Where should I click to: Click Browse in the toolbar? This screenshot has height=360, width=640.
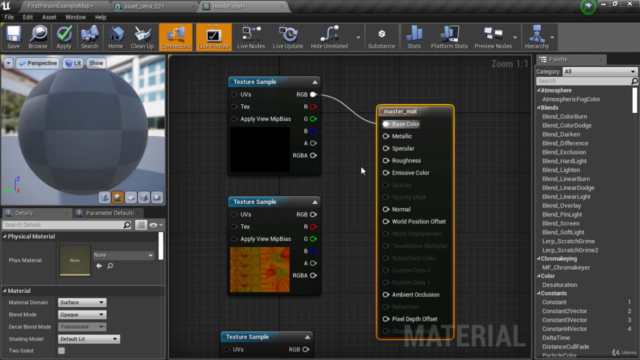point(38,37)
